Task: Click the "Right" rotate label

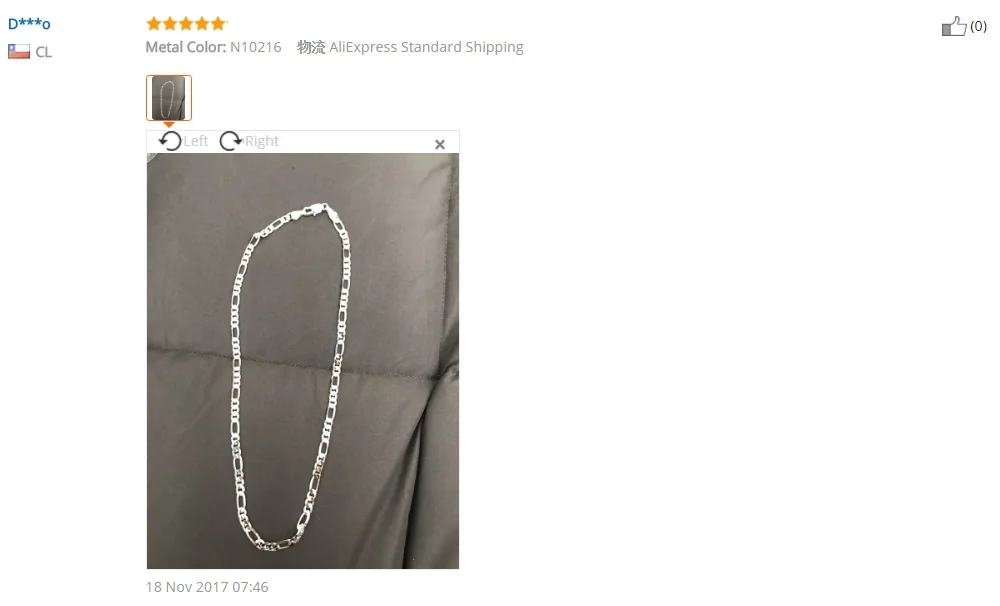Action: tap(262, 141)
